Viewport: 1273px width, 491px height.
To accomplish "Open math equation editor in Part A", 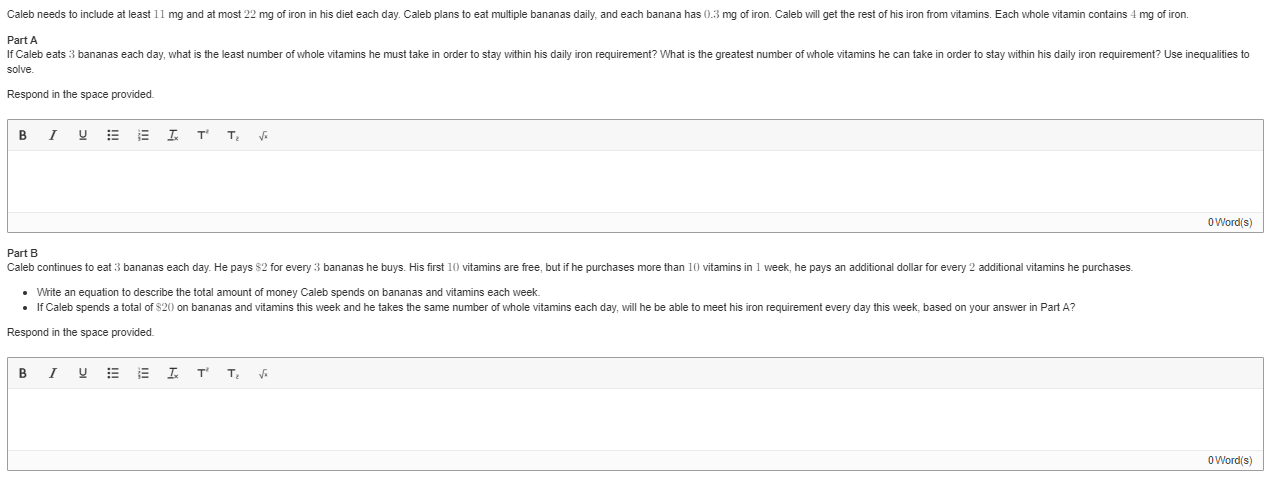I will [x=263, y=135].
